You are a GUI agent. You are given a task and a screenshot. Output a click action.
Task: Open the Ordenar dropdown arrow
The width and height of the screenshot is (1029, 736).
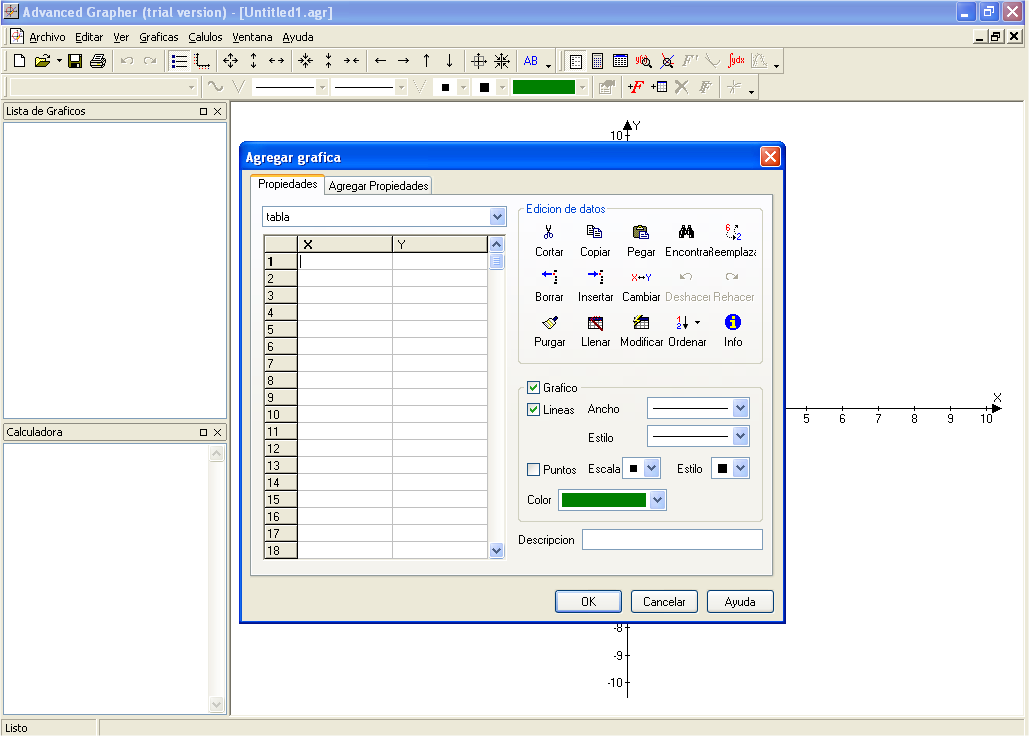698,322
